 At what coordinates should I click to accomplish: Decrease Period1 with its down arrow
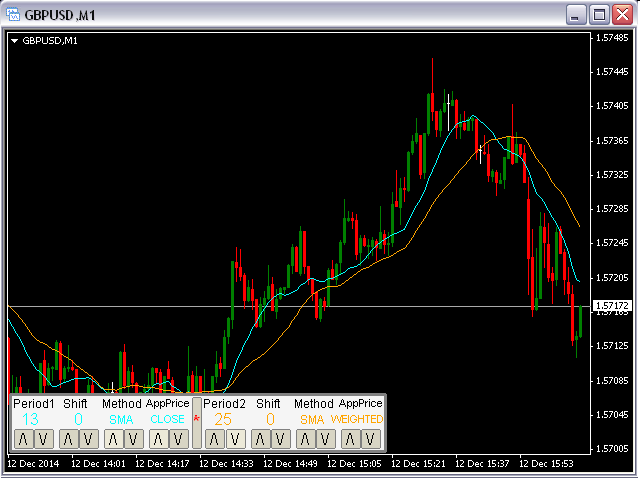42,438
